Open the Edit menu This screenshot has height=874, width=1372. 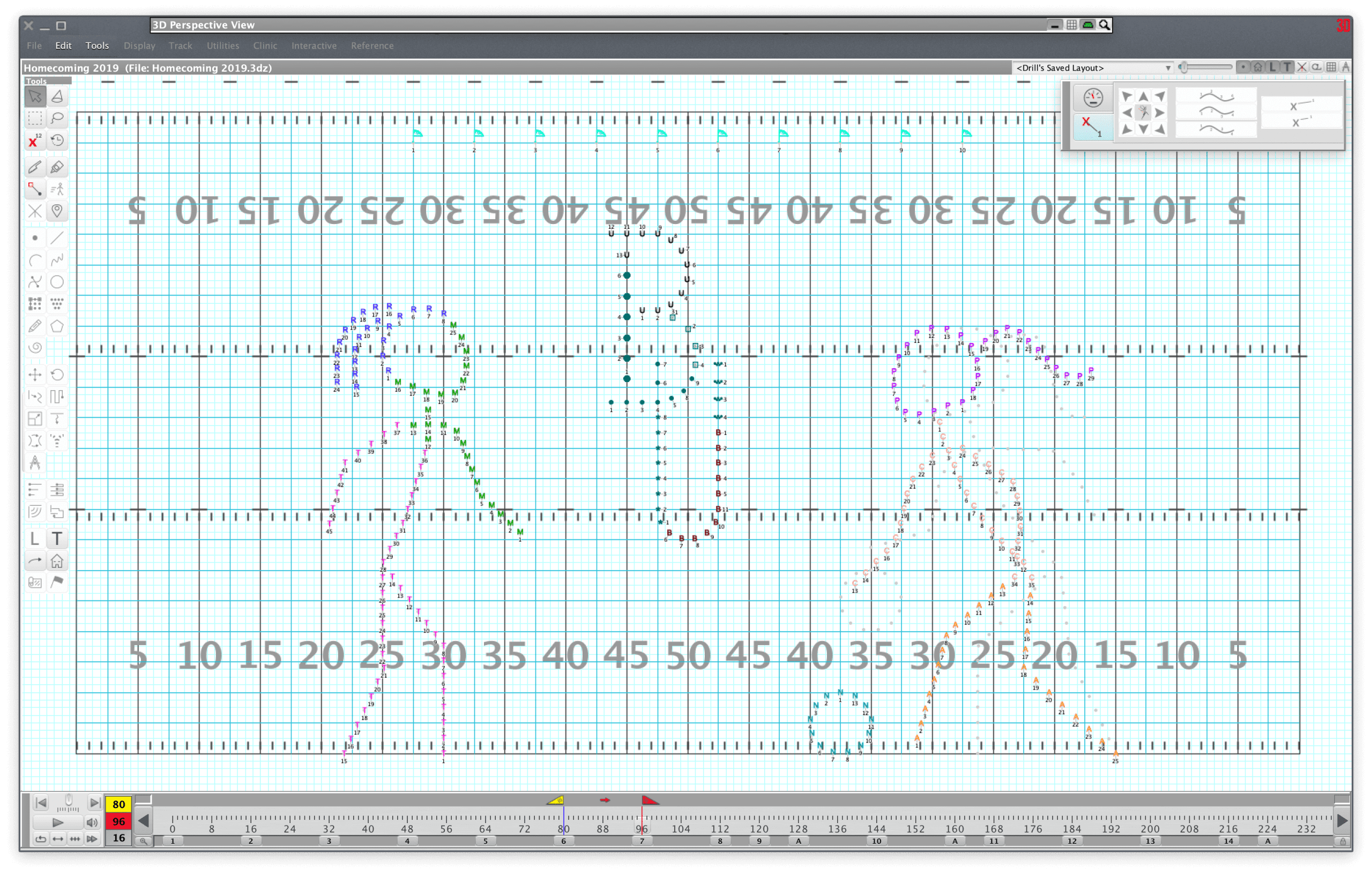[x=63, y=46]
